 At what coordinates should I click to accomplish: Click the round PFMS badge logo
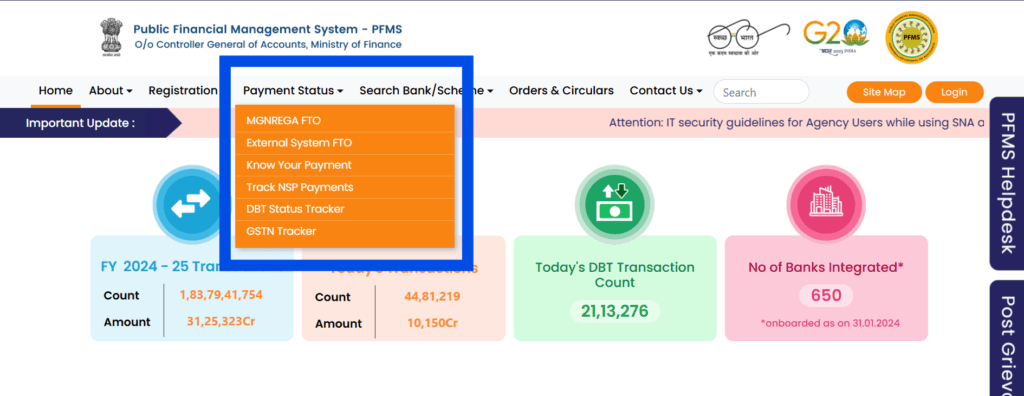912,37
